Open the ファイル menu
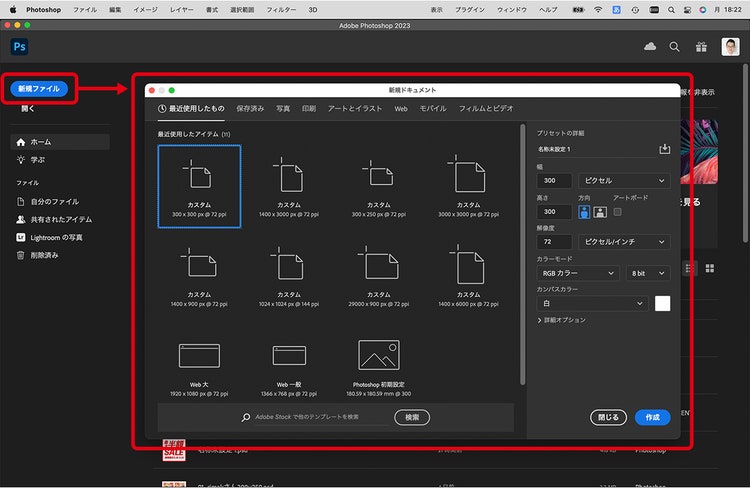Screen dimensions: 750x488 pyautogui.click(x=85, y=10)
